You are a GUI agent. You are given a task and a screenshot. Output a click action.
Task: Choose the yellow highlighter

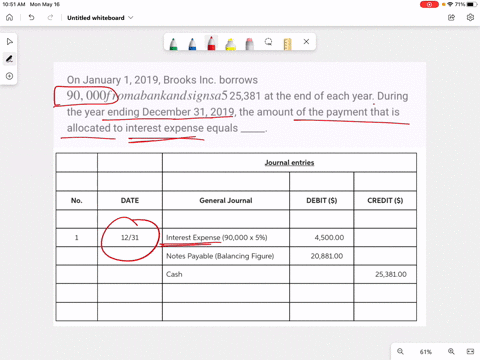(x=230, y=44)
